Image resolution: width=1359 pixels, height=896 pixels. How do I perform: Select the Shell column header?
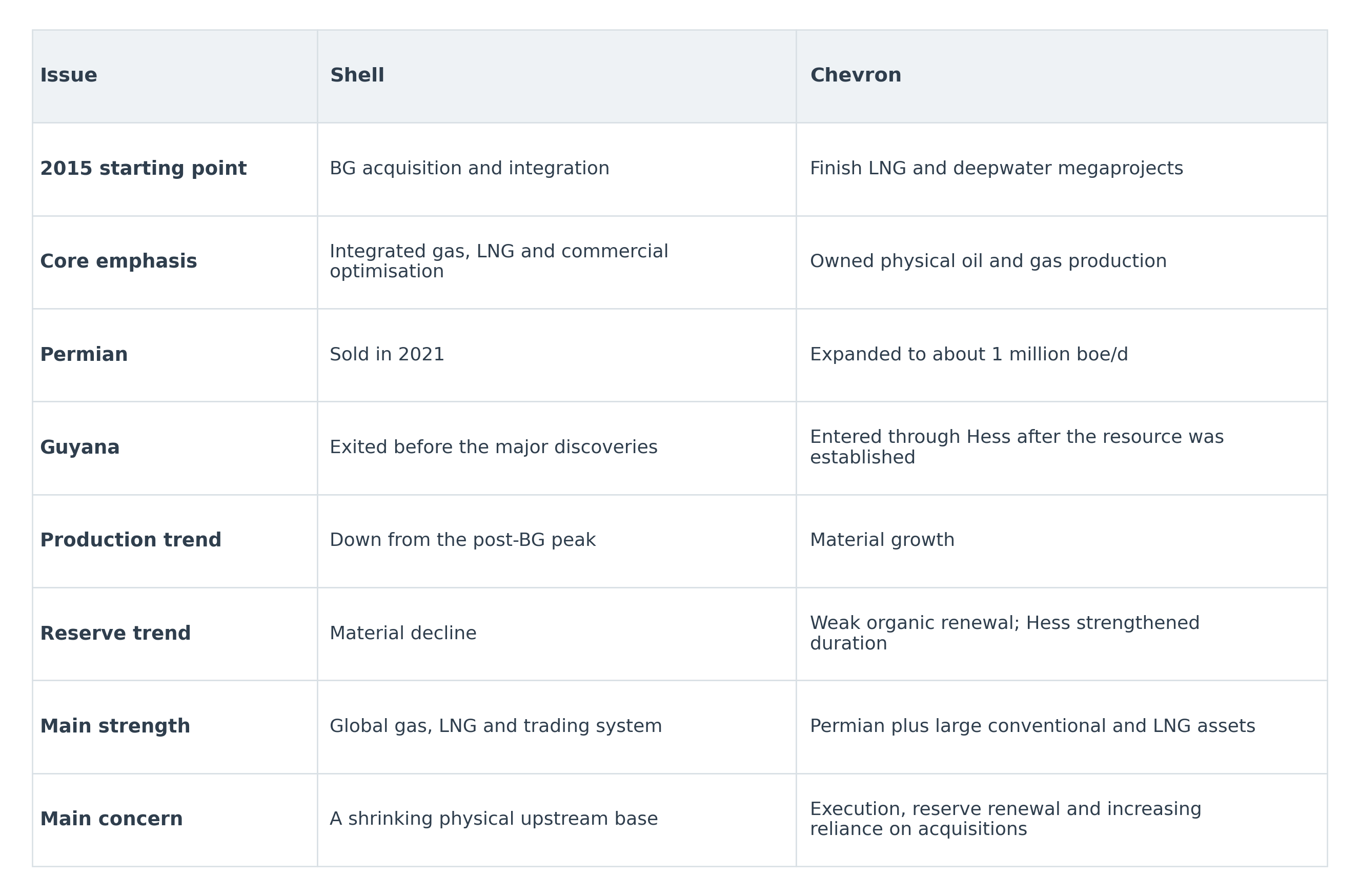(x=557, y=76)
